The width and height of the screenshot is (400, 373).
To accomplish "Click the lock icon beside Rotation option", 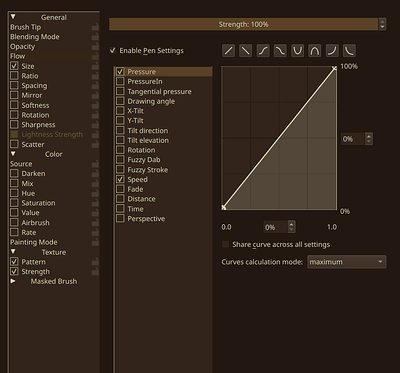I will point(95,115).
